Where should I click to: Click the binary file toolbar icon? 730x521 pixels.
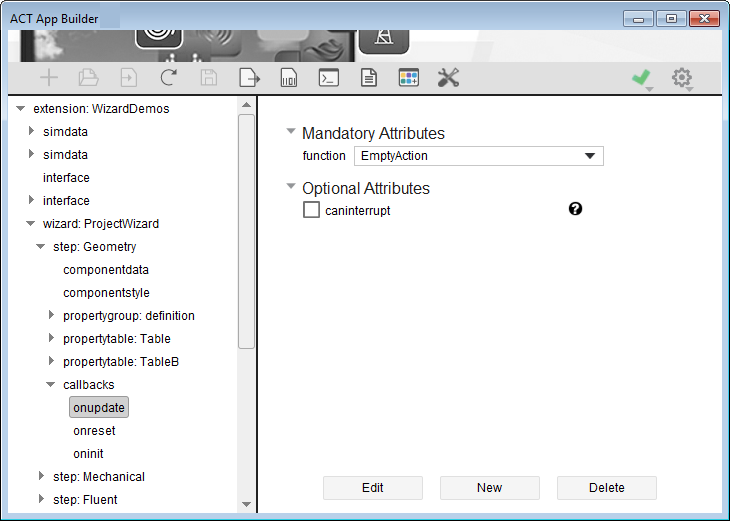289,78
